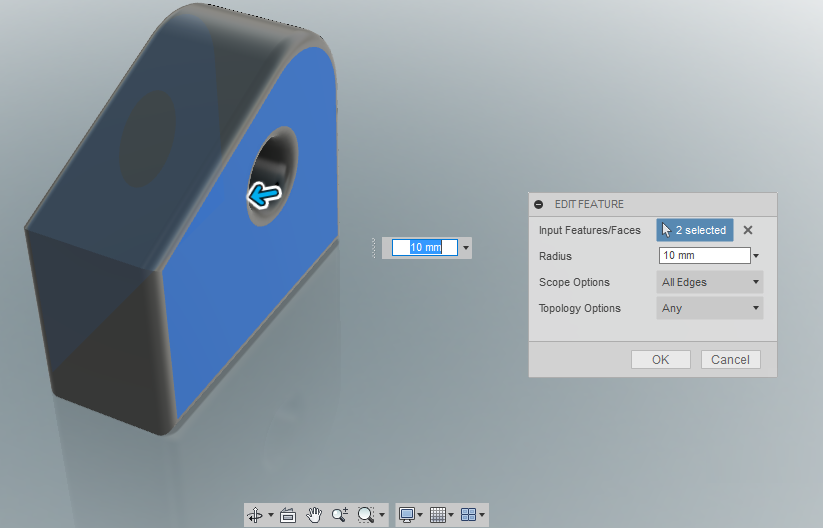Viewport: 823px width, 528px height.
Task: Expand the Zoom Window options arrow
Action: 382,515
